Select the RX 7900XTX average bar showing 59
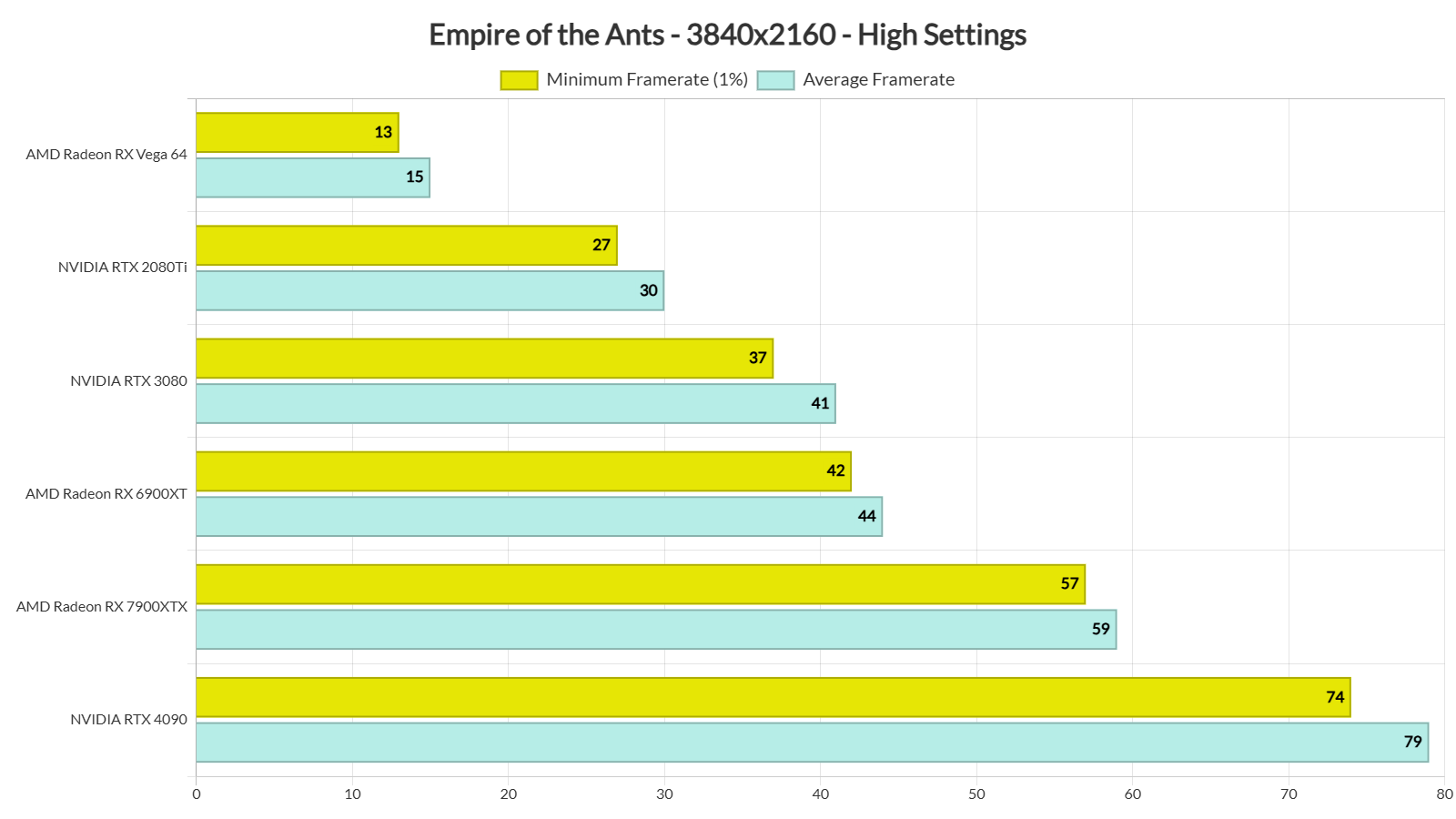1456x819 pixels. click(655, 629)
